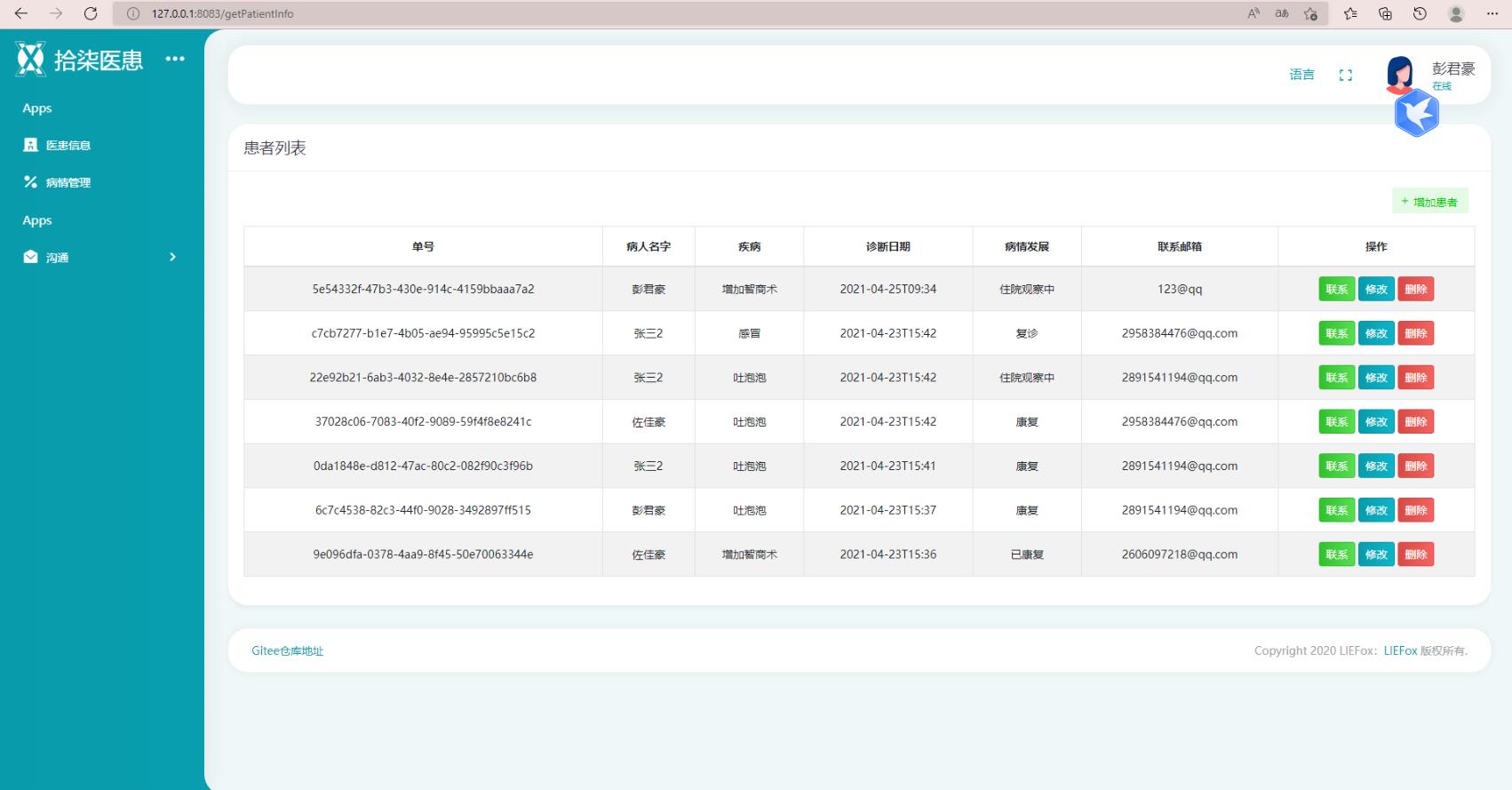This screenshot has height=790, width=1512.
Task: Click the browser profile avatar icon
Action: click(1456, 13)
